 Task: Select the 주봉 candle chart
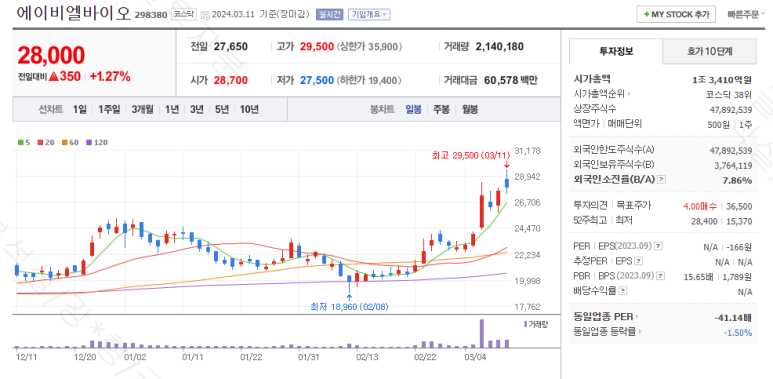(441, 109)
